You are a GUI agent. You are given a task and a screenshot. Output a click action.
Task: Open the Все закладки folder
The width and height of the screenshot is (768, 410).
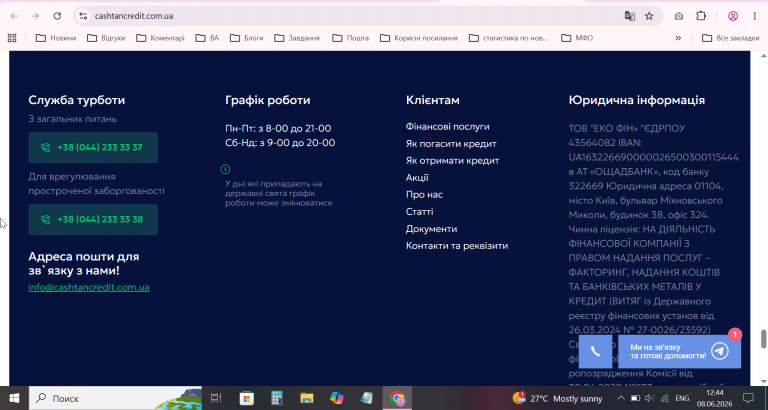pyautogui.click(x=731, y=38)
